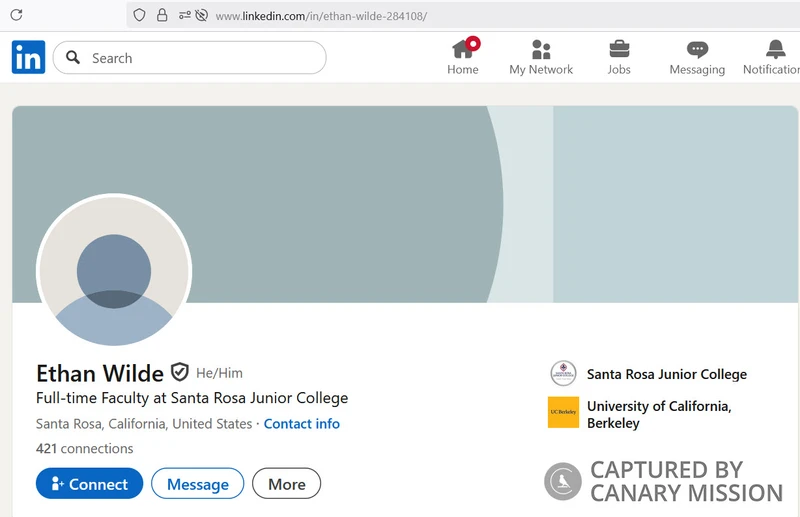
Task: Open Ethan Wilde's profile photo placeholder
Action: (114, 272)
